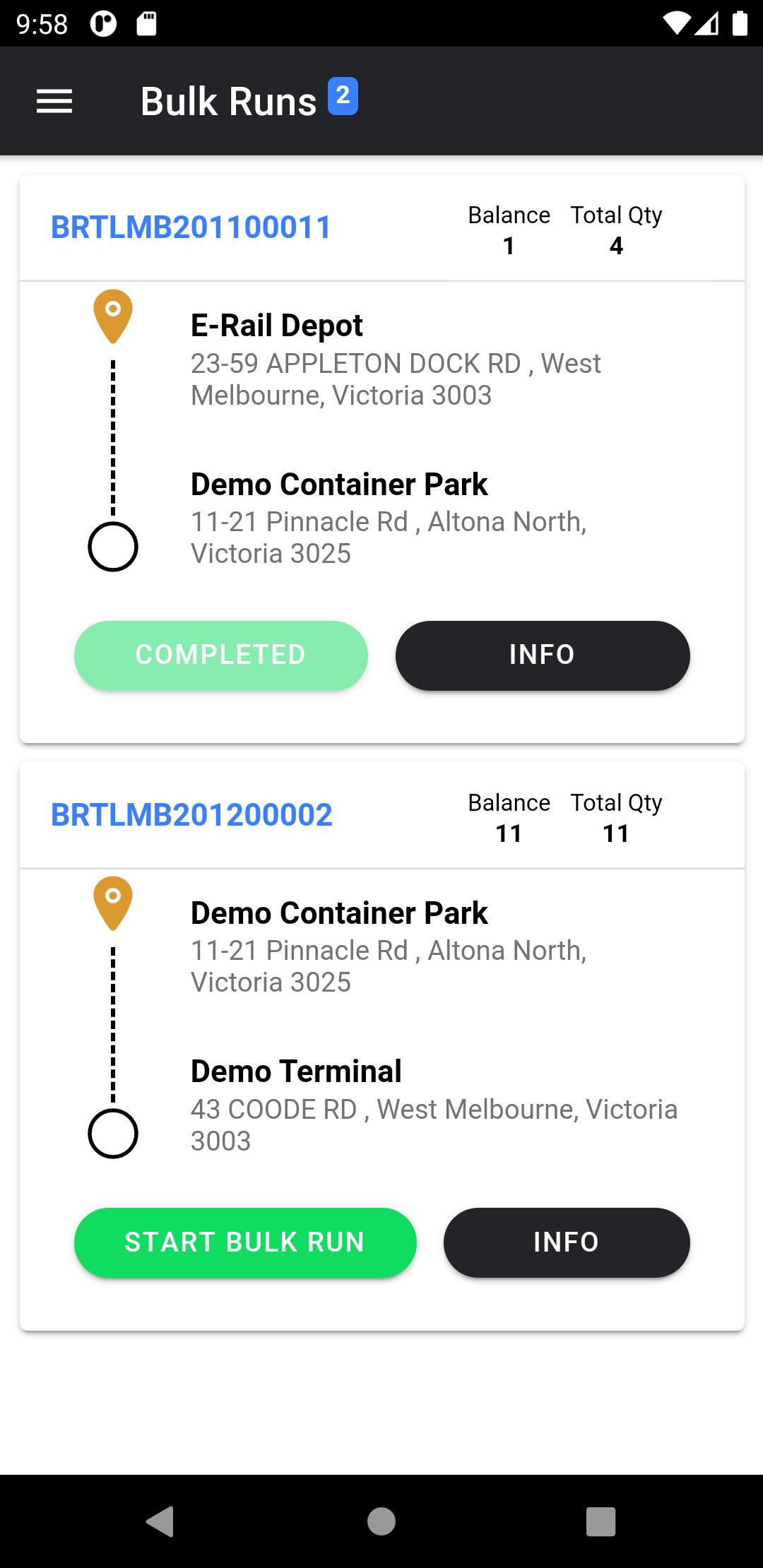Open Info for run BRTLMB201100011
The height and width of the screenshot is (1568, 763).
pos(543,655)
